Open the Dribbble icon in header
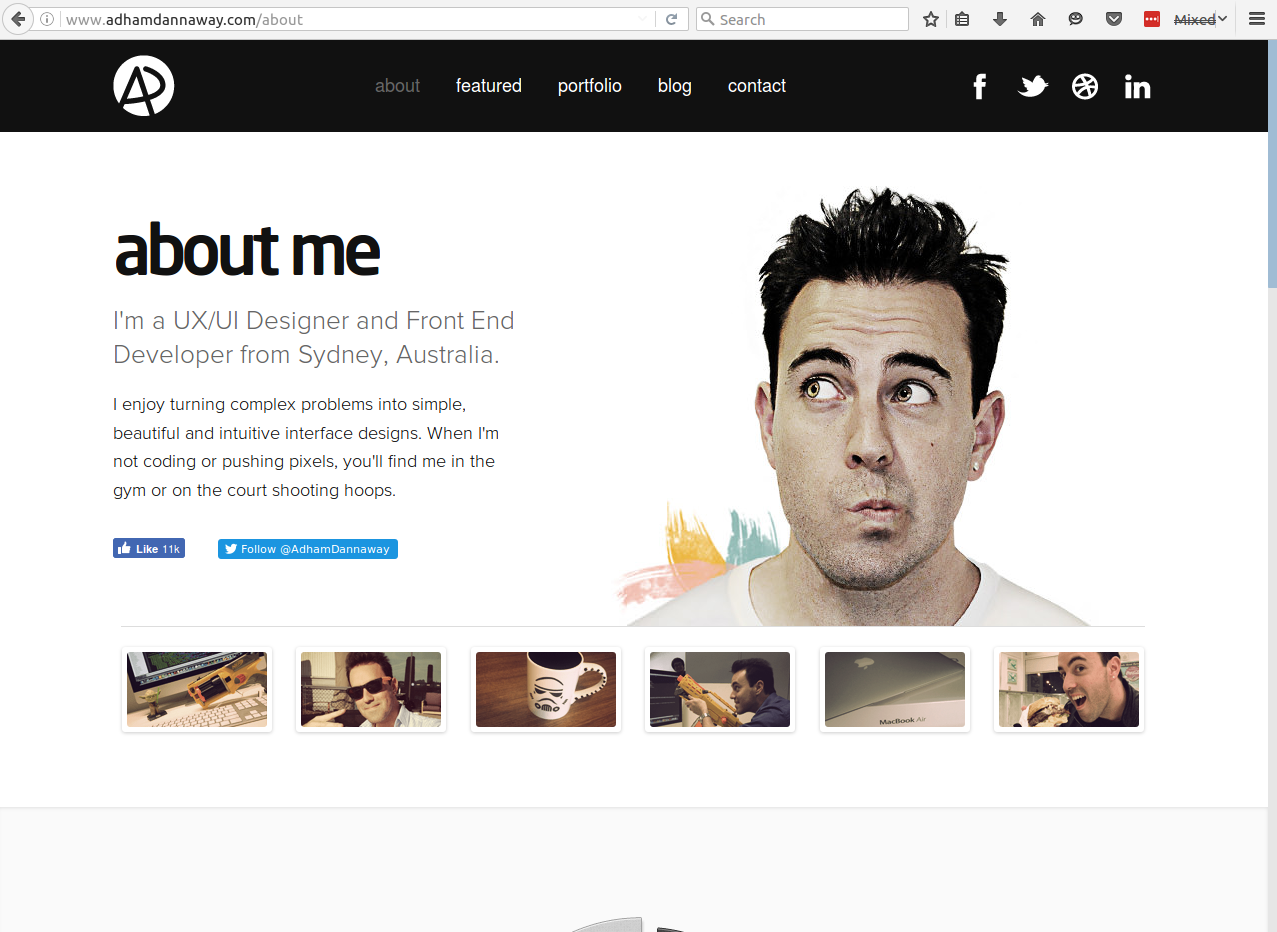1277x932 pixels. 1085,87
